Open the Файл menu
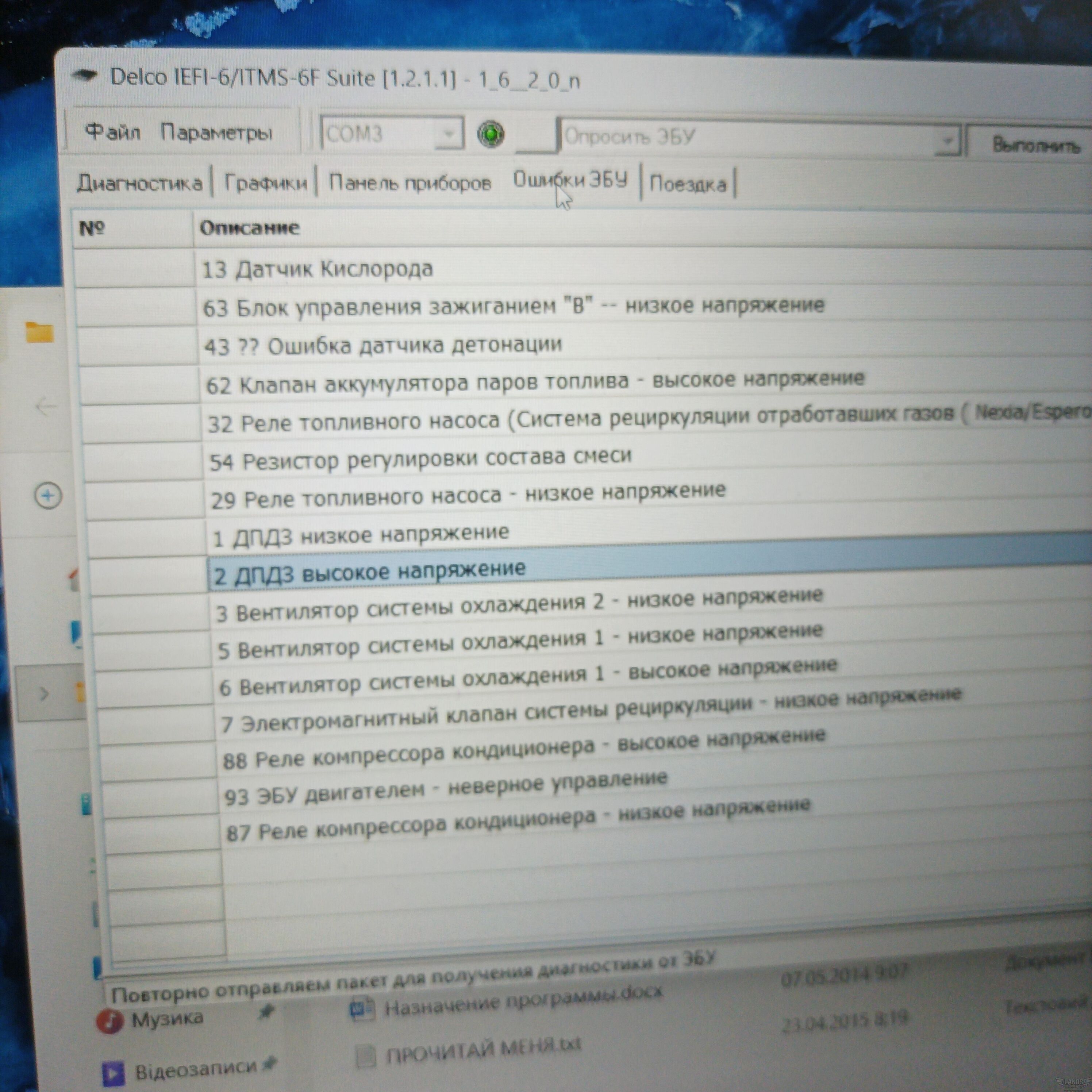This screenshot has height=1092, width=1092. point(112,132)
